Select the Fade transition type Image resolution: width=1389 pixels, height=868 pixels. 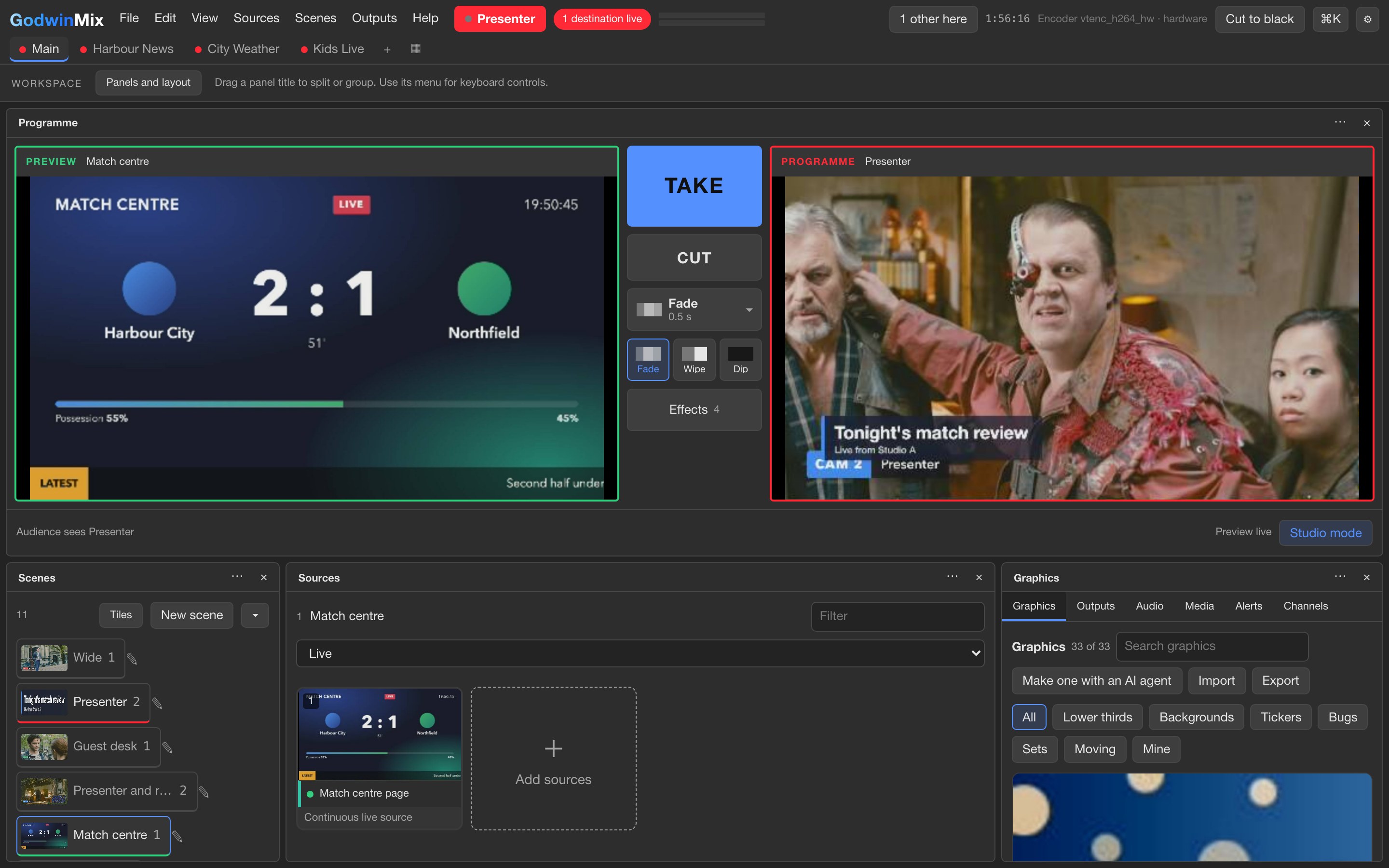pos(648,359)
